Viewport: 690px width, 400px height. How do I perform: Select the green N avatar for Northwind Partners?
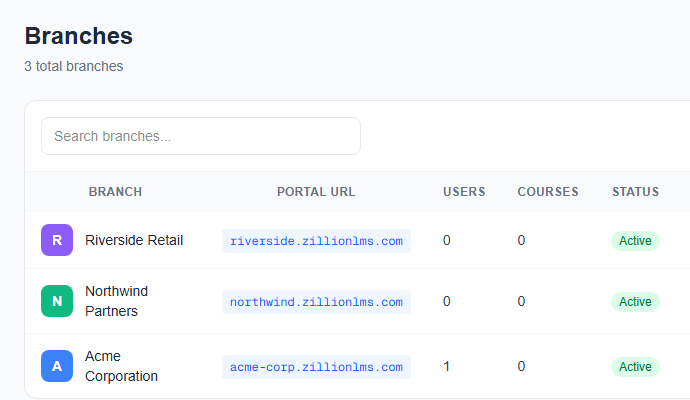point(57,301)
